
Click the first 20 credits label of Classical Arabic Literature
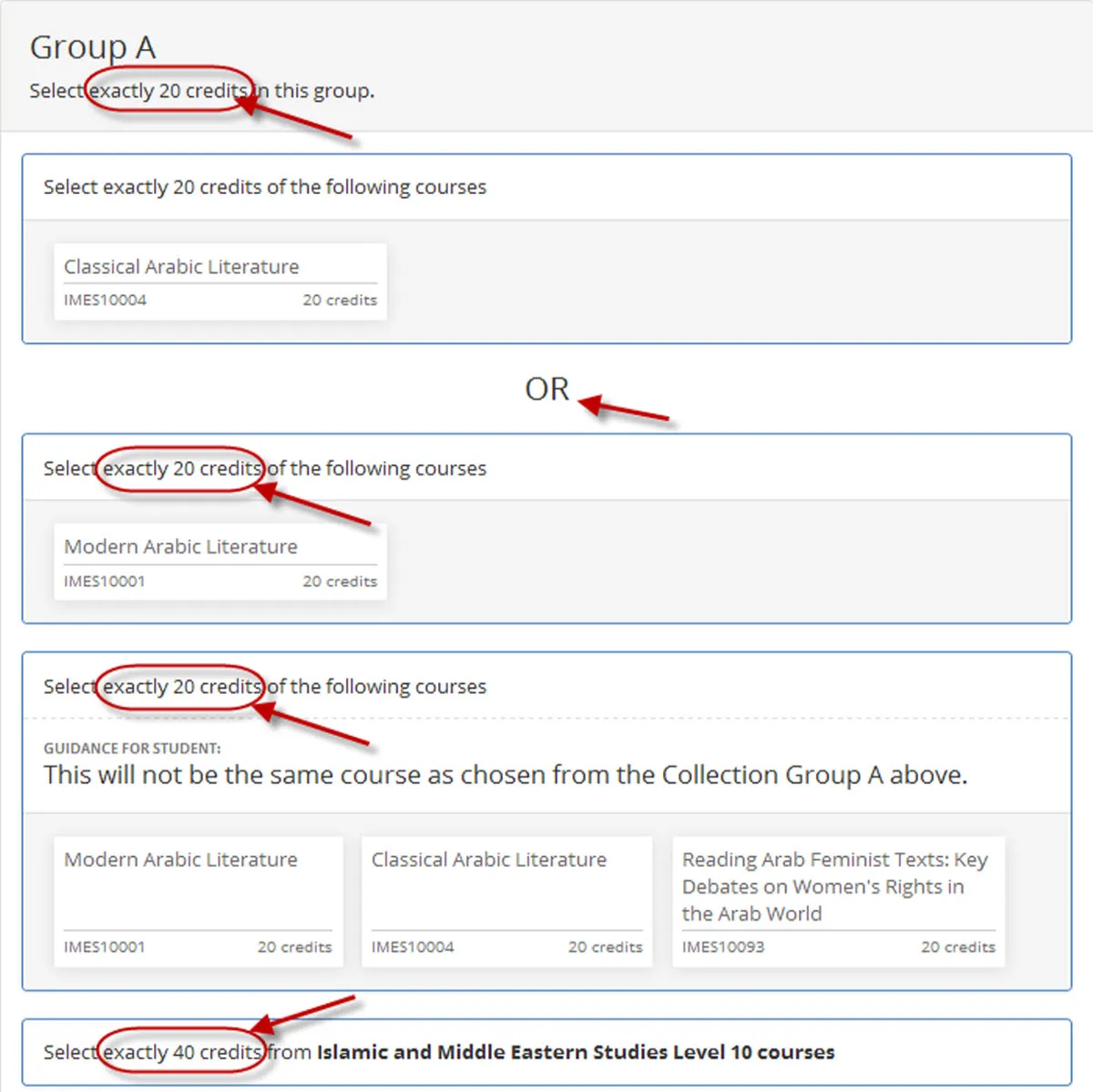tap(340, 300)
